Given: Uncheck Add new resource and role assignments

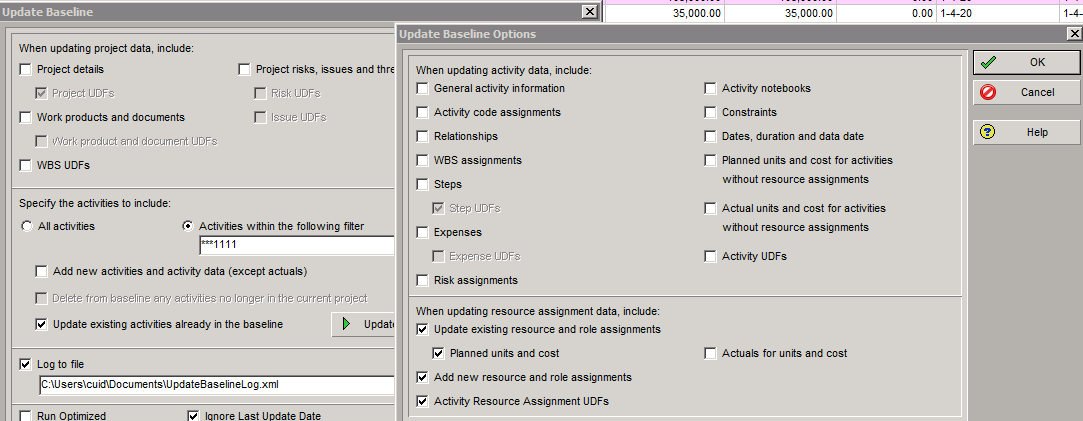Looking at the screenshot, I should pyautogui.click(x=423, y=378).
